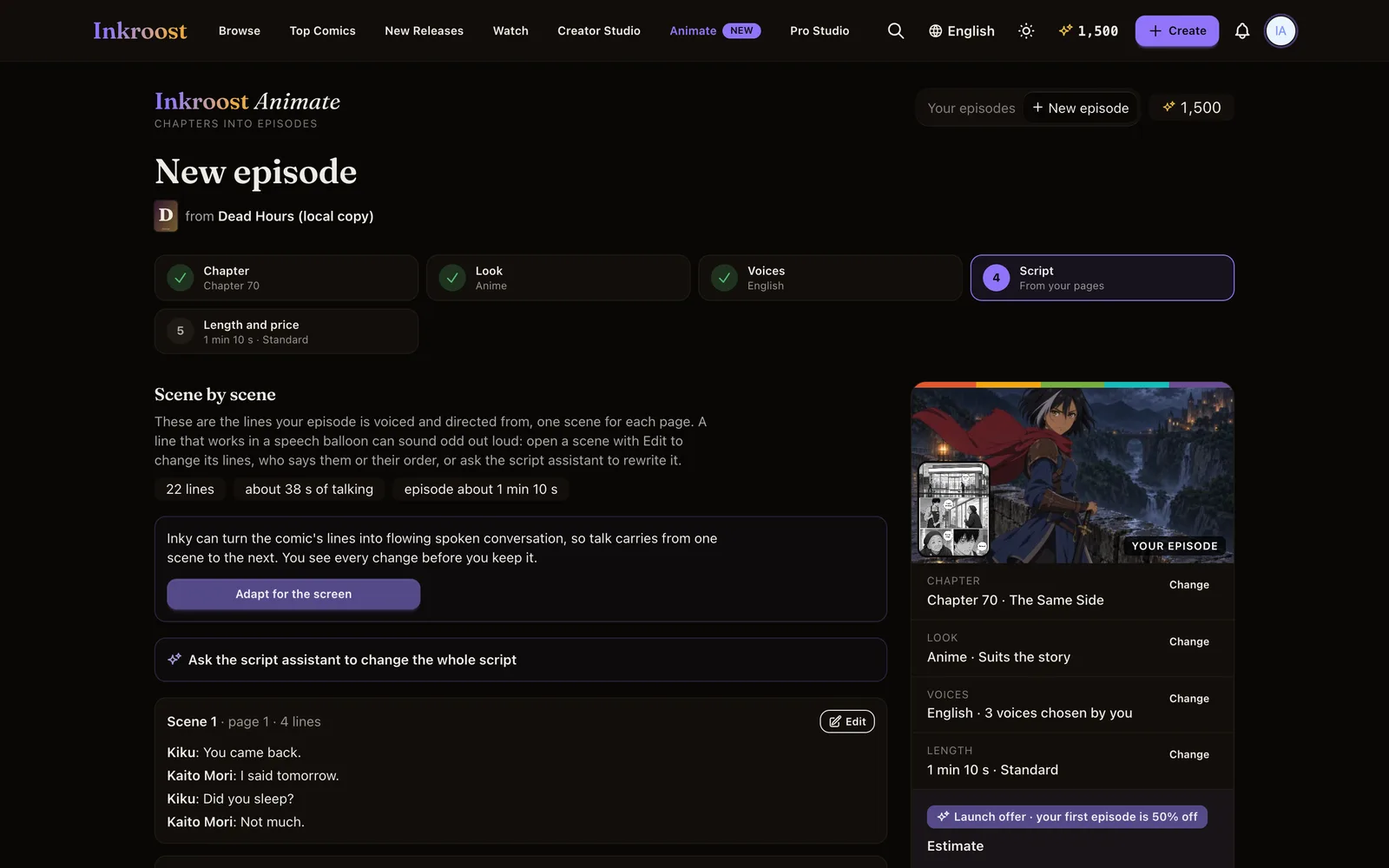Change the episode length setting
The width and height of the screenshot is (1389, 868).
1188,755
